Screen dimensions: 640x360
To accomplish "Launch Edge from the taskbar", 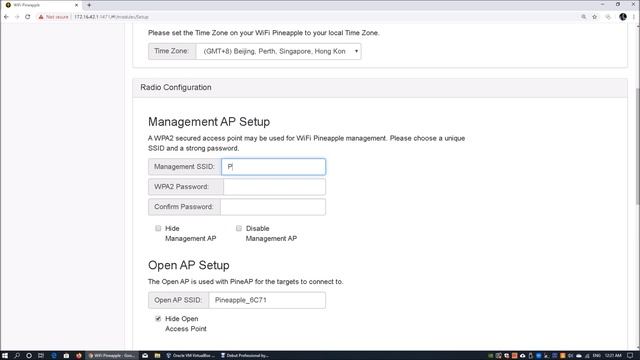I will pos(54,356).
